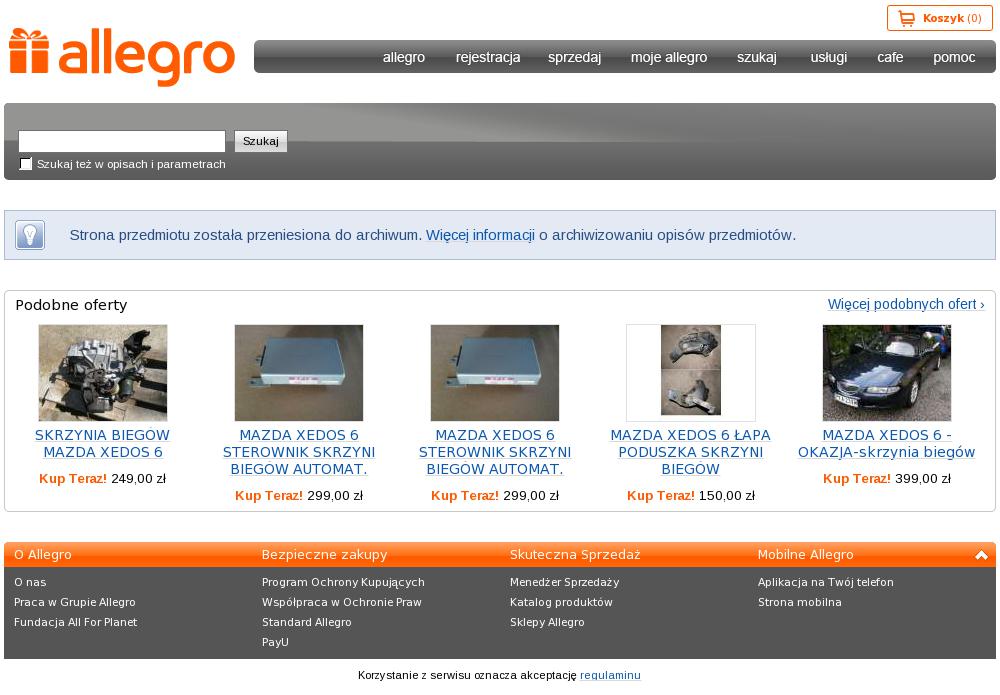Click the Szukaj search button
Screen dimensions: 1000x695
pyautogui.click(x=261, y=141)
